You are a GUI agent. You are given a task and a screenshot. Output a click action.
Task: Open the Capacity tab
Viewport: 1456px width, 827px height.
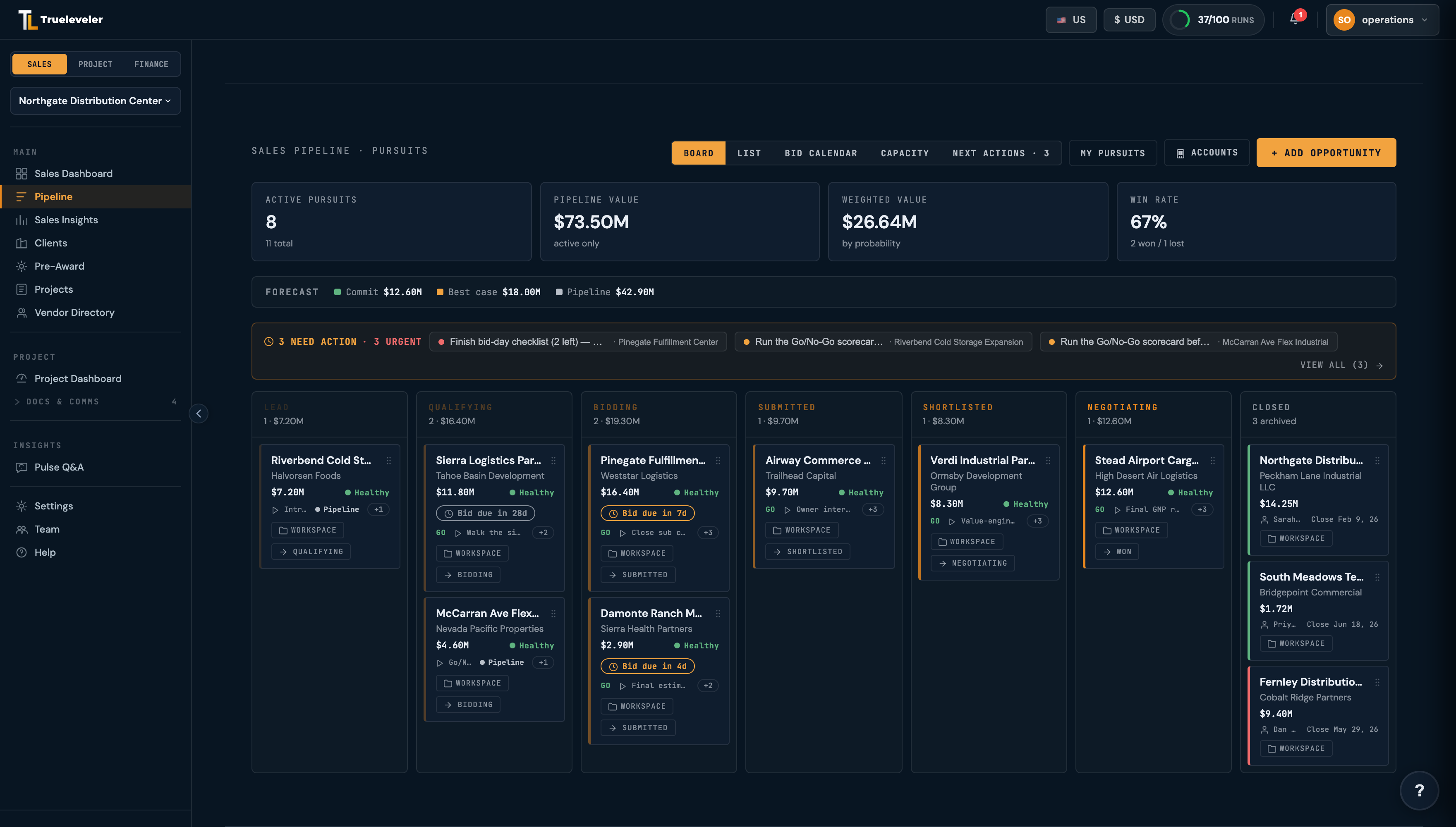905,153
